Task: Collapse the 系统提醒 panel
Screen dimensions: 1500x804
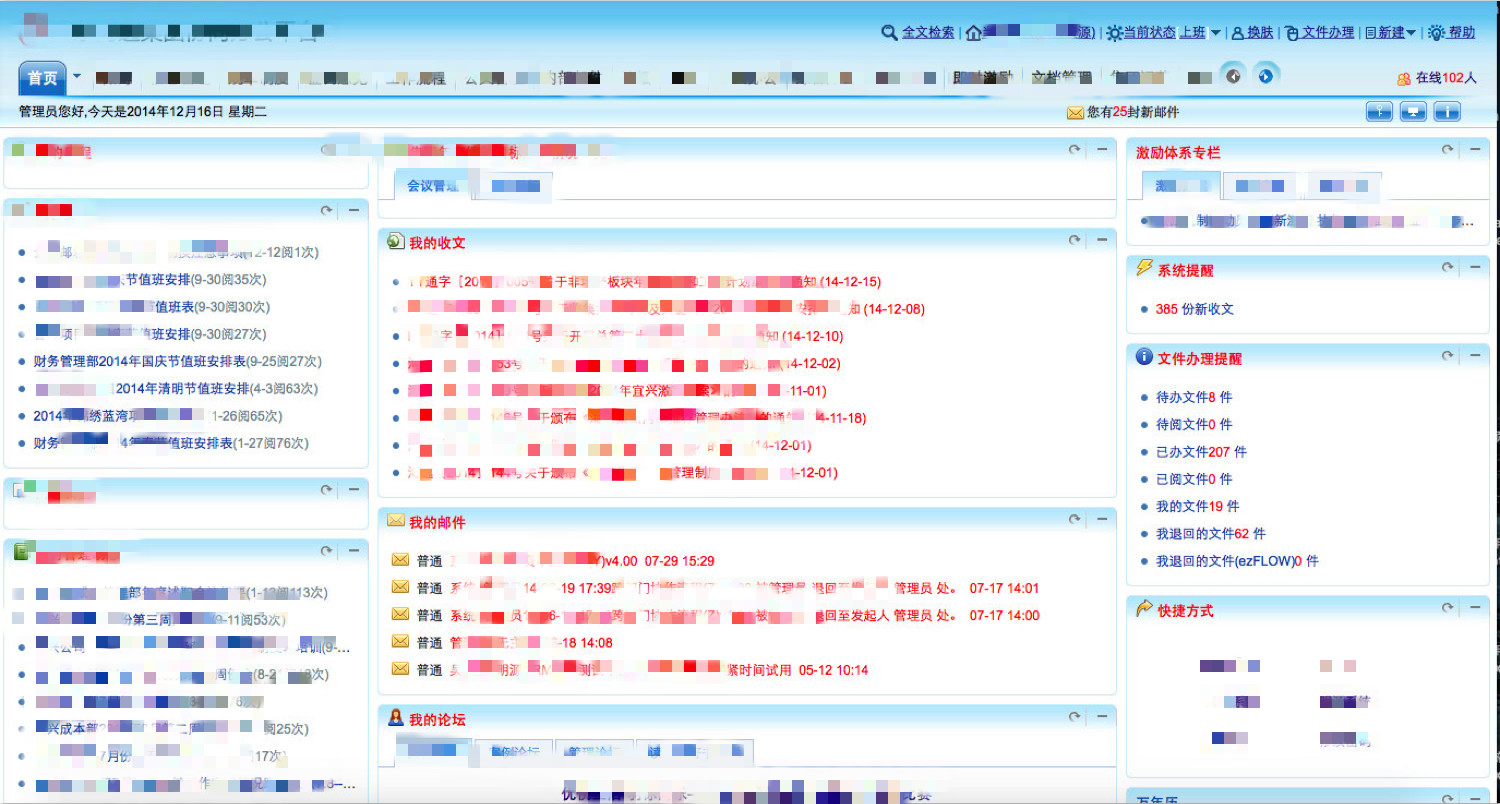Action: tap(1474, 267)
